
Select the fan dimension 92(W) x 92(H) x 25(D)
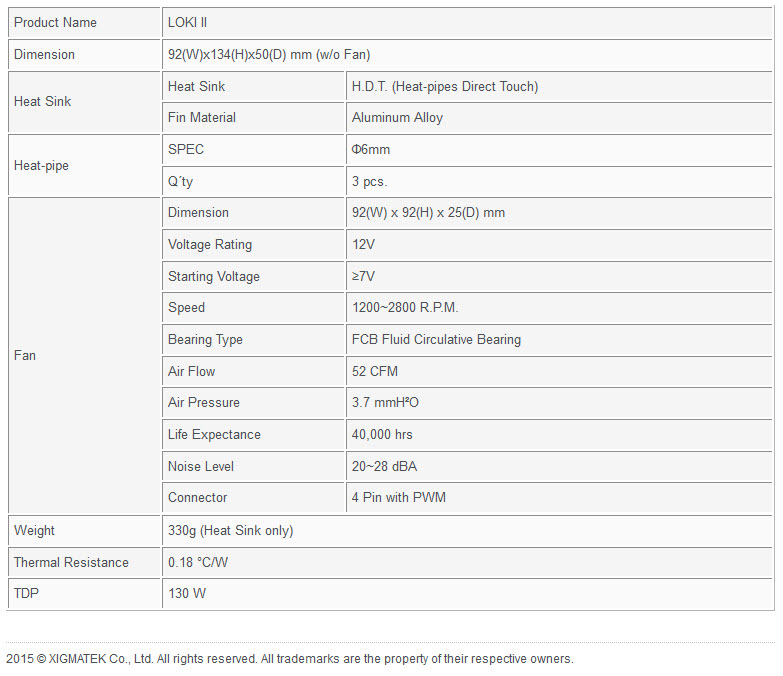tap(428, 212)
